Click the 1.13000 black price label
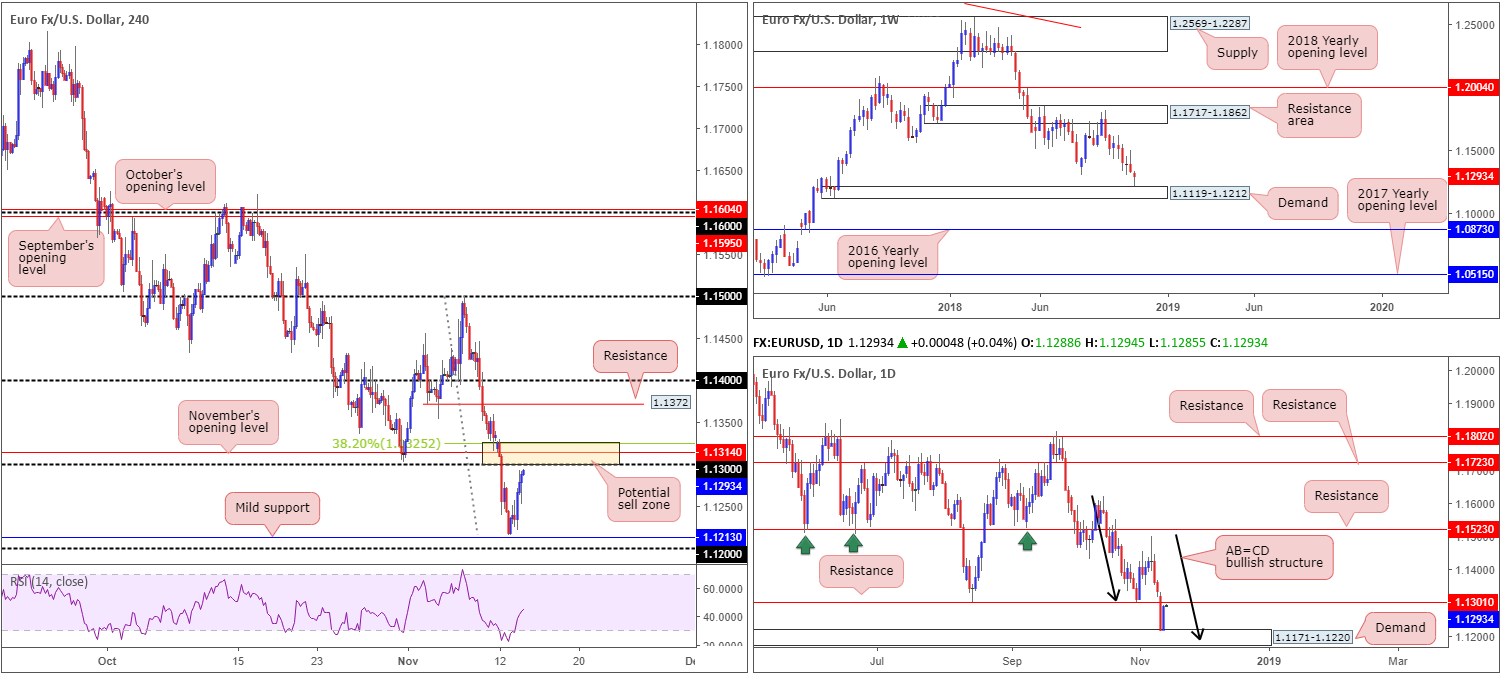 click(723, 469)
